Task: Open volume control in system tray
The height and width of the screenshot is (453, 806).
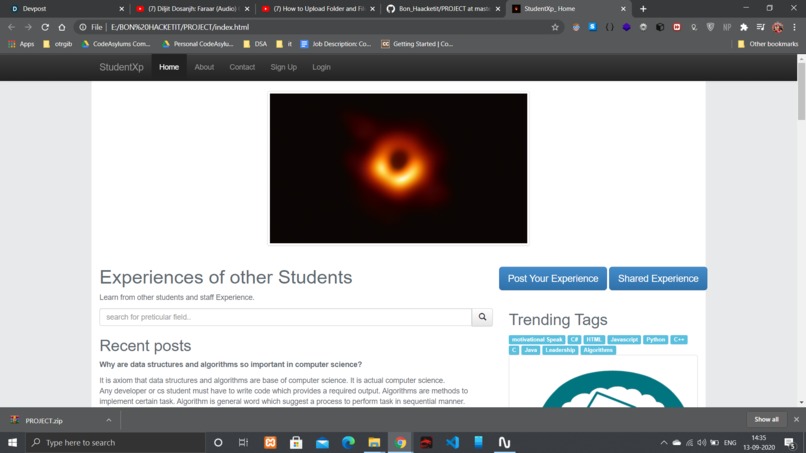Action: point(702,442)
